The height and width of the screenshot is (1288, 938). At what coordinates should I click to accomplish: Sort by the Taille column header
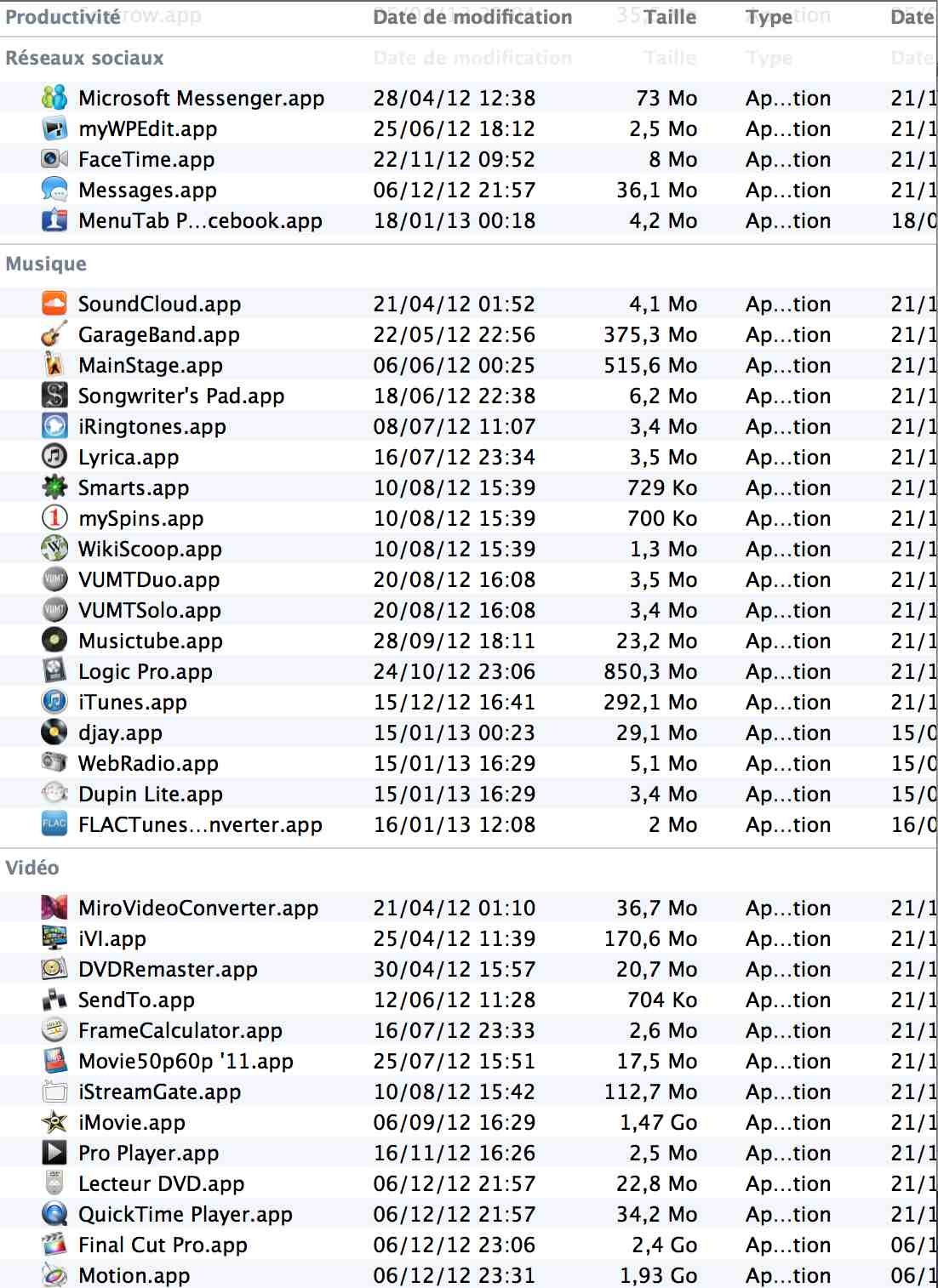[x=670, y=17]
